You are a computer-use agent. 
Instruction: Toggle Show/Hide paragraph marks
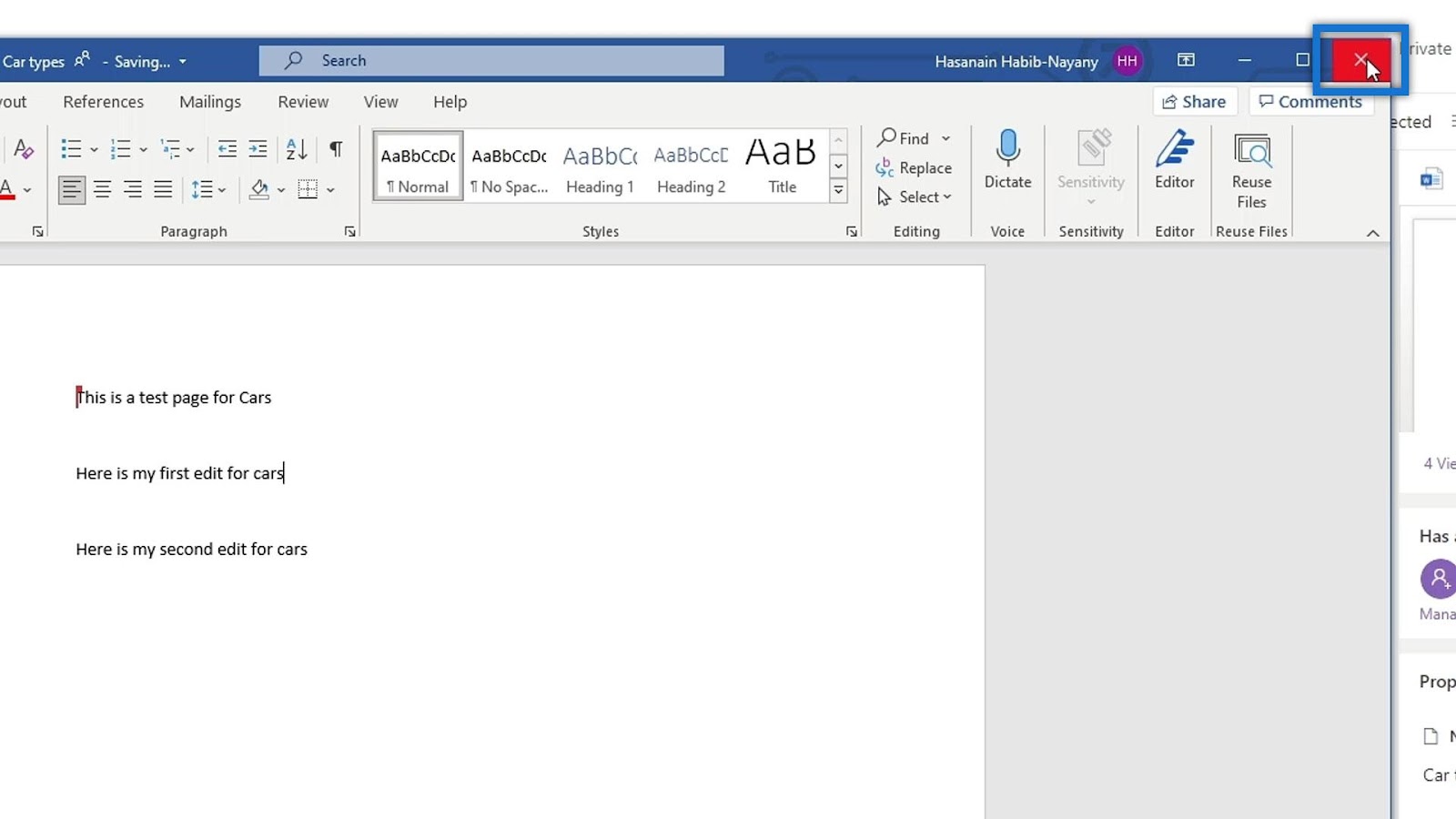[336, 149]
